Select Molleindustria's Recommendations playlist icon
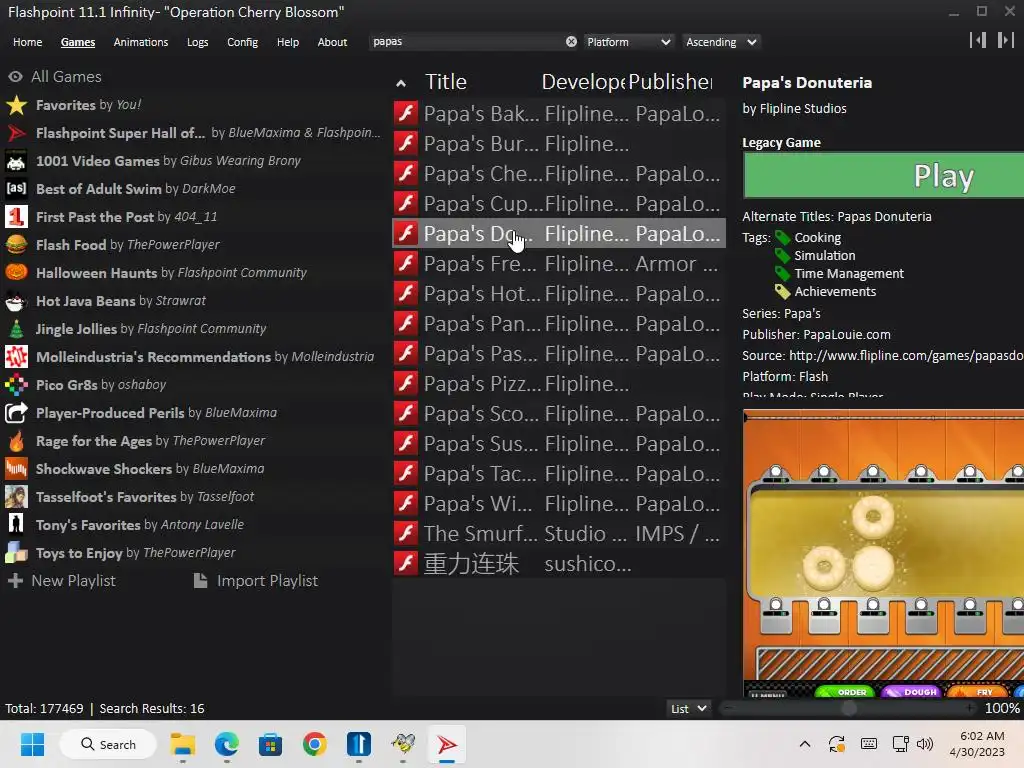This screenshot has width=1024, height=768. (x=16, y=357)
